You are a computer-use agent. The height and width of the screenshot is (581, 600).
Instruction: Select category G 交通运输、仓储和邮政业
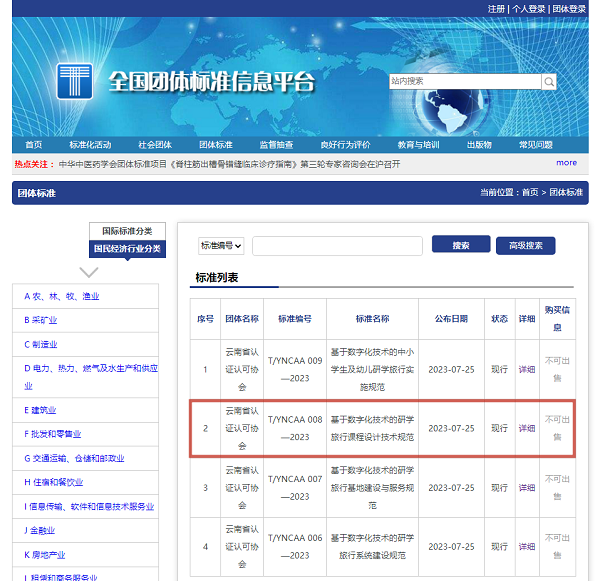[74, 458]
